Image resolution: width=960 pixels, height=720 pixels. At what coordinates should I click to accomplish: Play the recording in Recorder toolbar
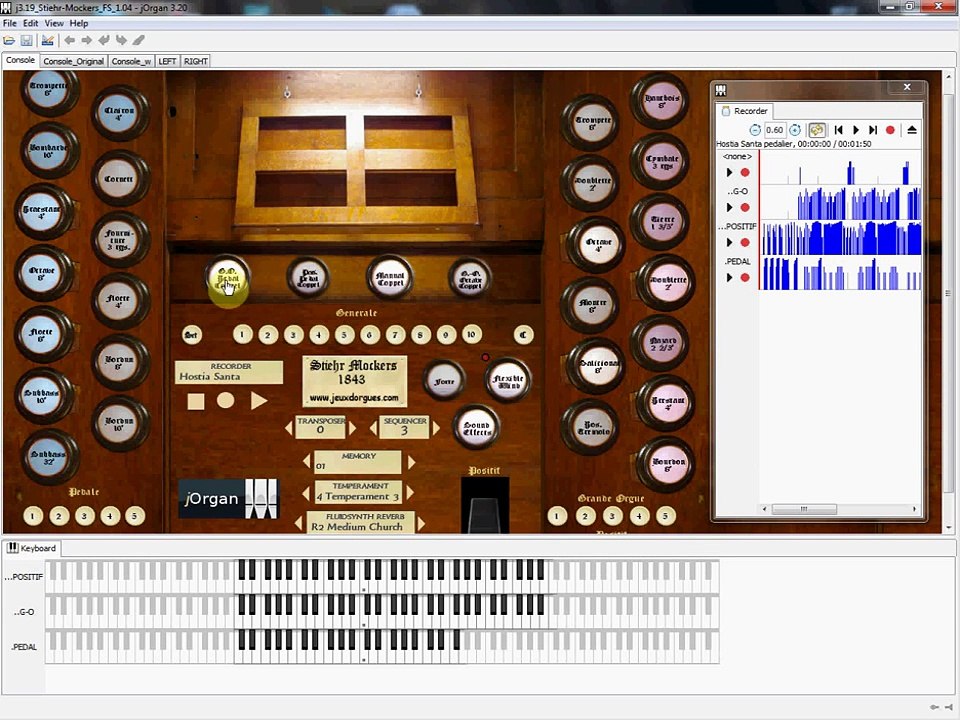pos(856,130)
